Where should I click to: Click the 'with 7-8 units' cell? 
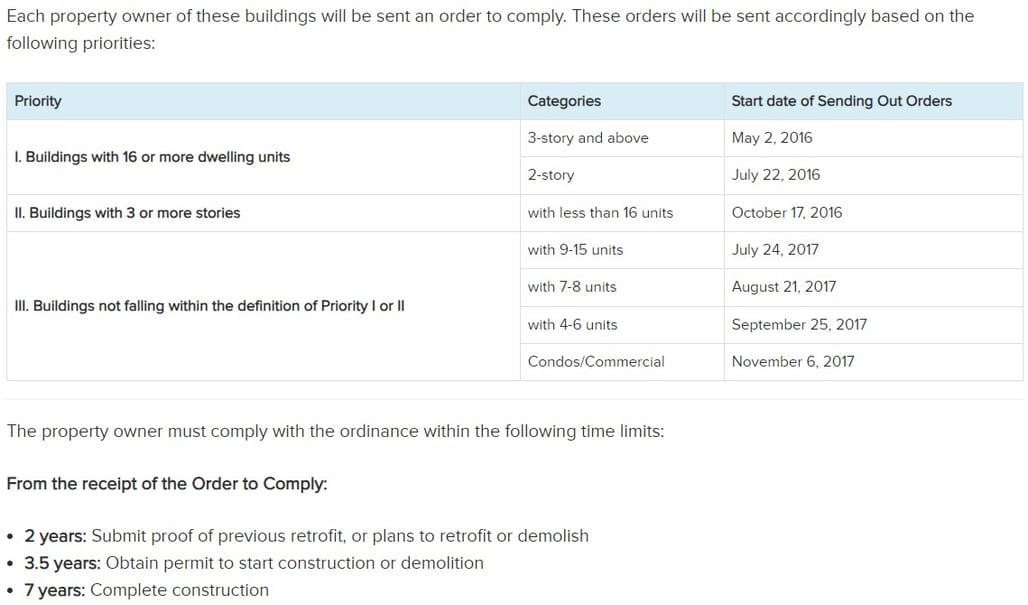point(622,287)
